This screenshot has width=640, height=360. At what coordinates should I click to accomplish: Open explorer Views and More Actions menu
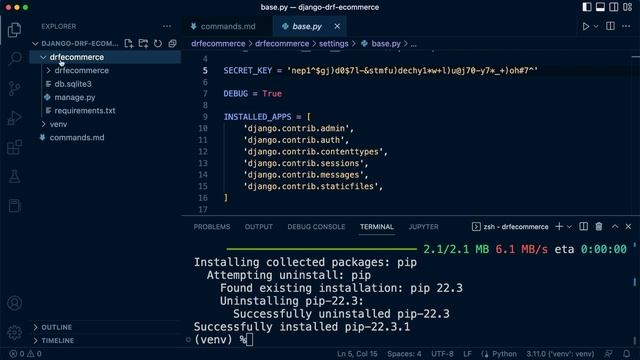pyautogui.click(x=167, y=26)
